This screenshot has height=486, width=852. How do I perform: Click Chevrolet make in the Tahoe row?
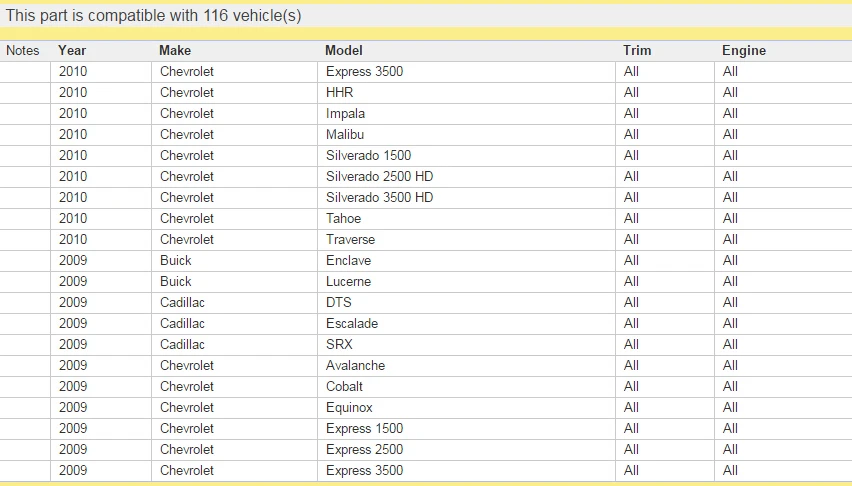[187, 219]
